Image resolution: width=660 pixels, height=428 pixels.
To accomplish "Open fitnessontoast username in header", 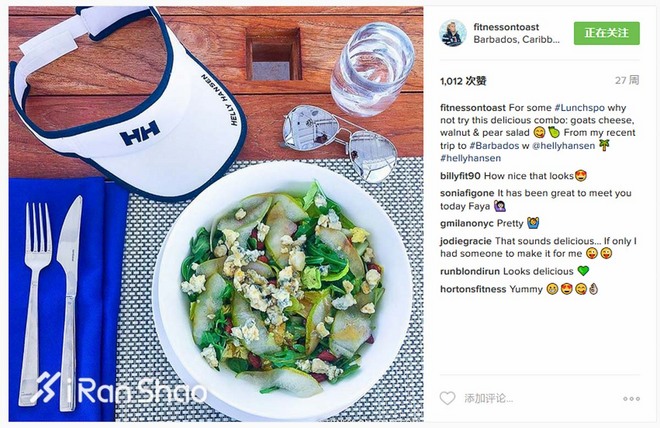I will point(506,27).
